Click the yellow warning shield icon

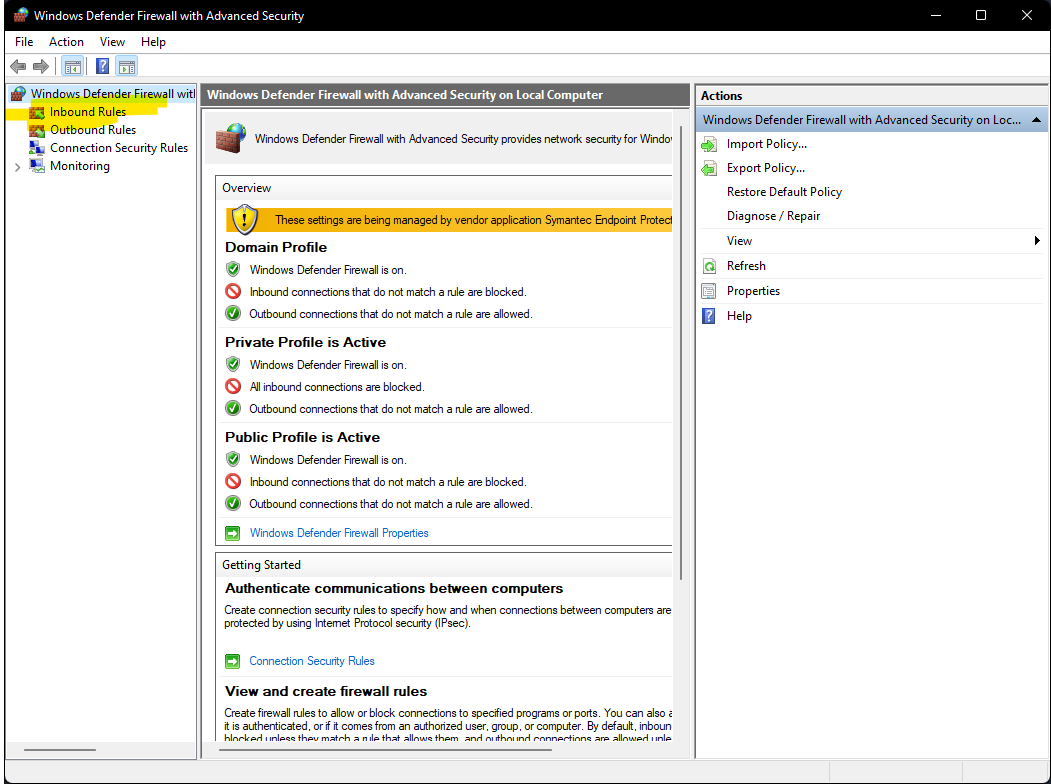coord(245,219)
